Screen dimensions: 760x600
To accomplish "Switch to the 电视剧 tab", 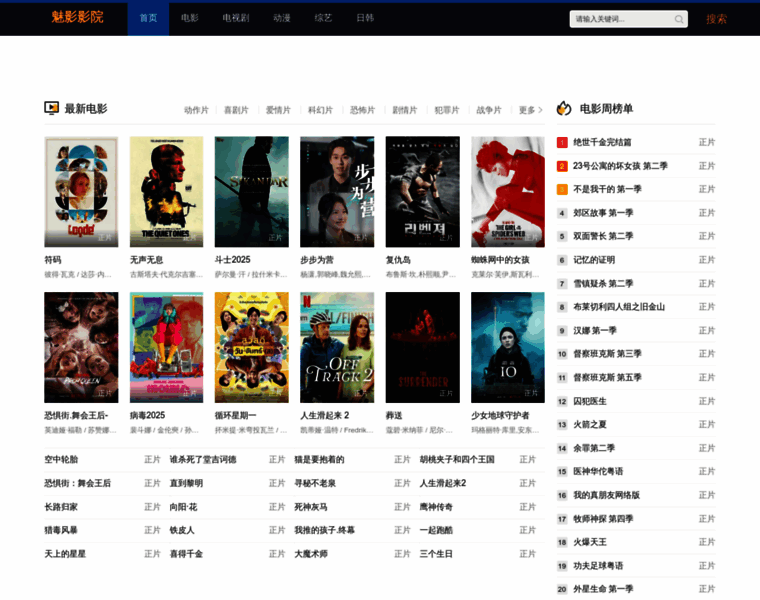I will (x=235, y=18).
